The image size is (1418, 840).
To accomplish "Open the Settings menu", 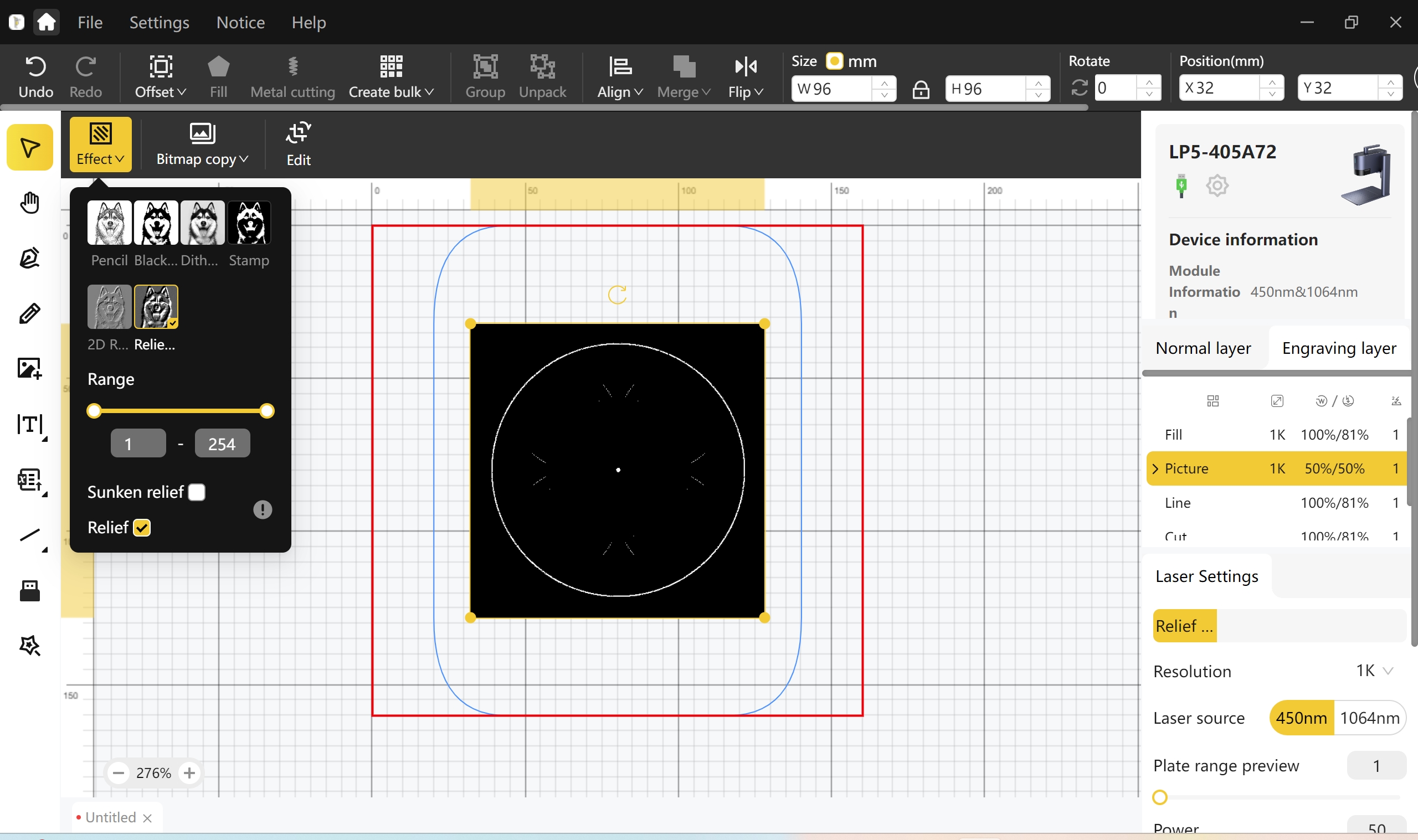I will [x=159, y=23].
